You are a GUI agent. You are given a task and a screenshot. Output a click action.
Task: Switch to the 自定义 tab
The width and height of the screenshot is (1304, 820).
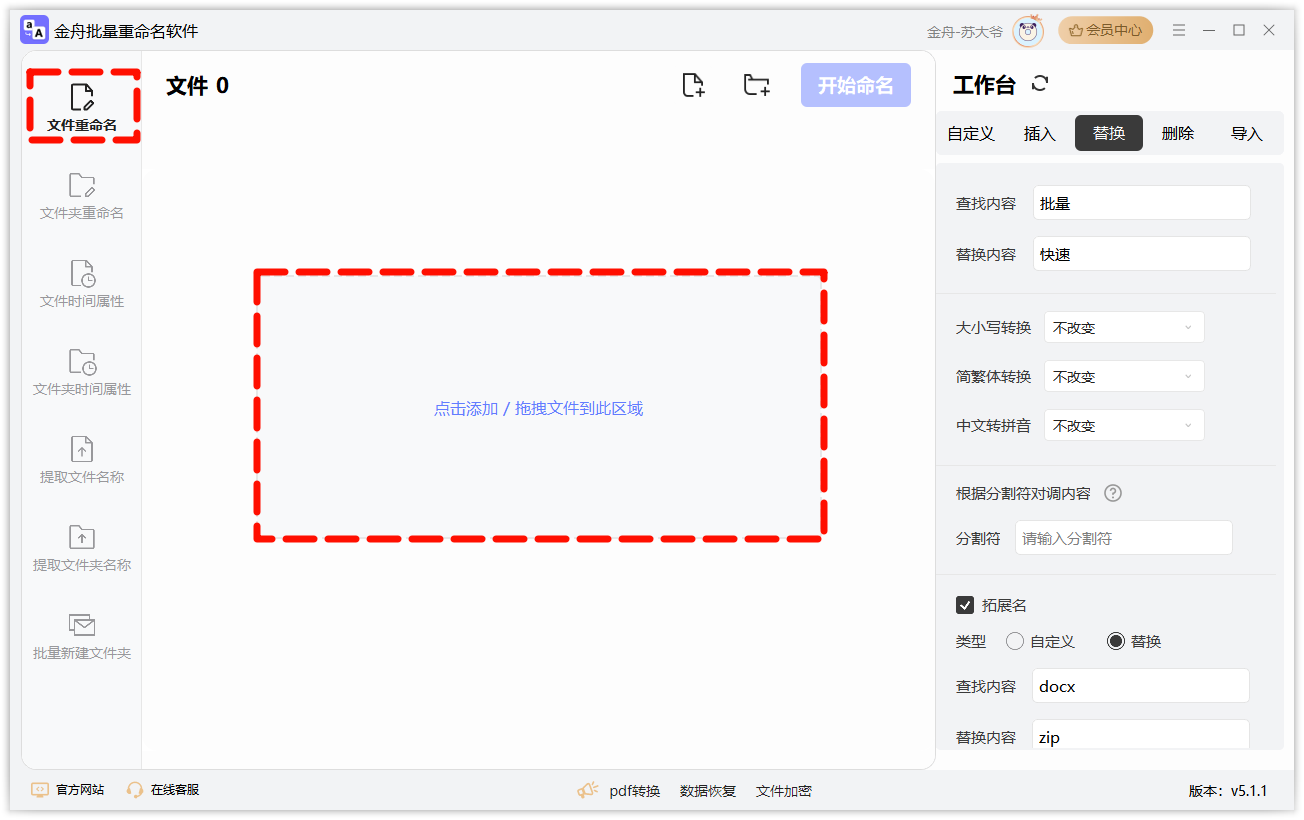coord(971,133)
